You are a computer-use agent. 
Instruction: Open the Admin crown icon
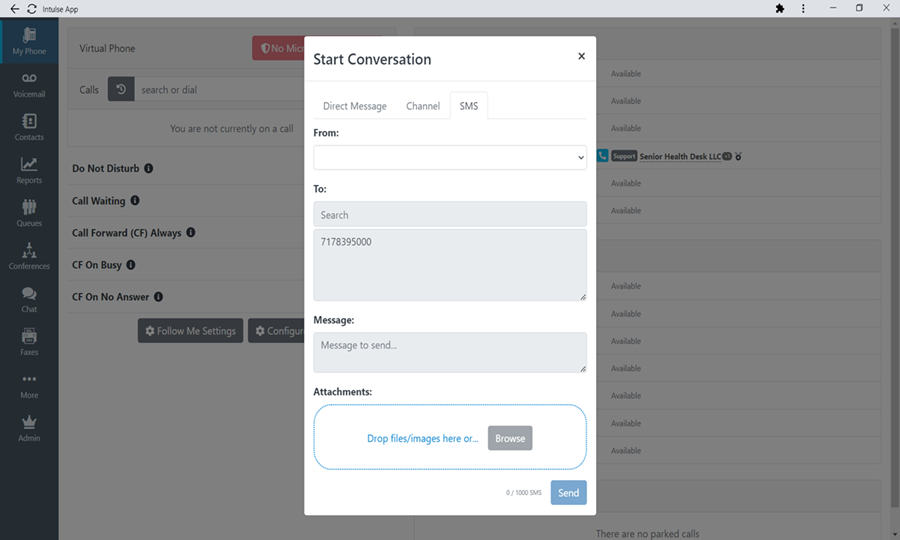[x=29, y=428]
